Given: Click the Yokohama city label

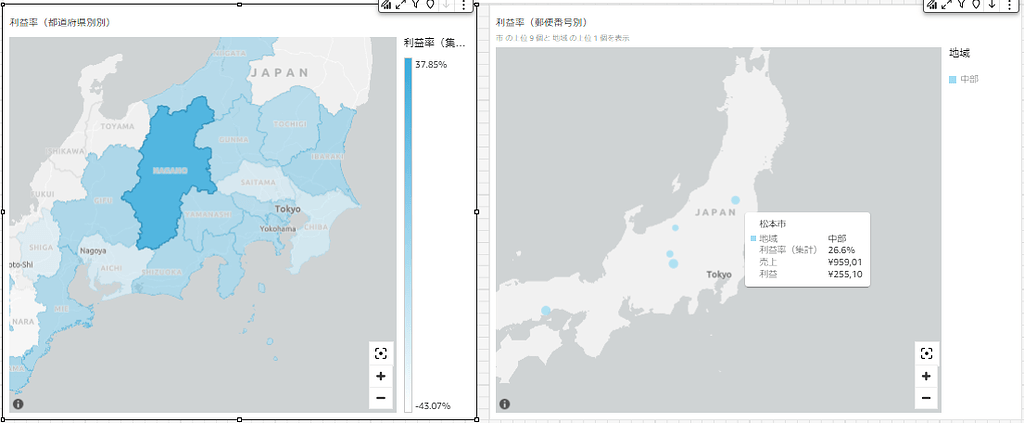Looking at the screenshot, I should coord(280,230).
